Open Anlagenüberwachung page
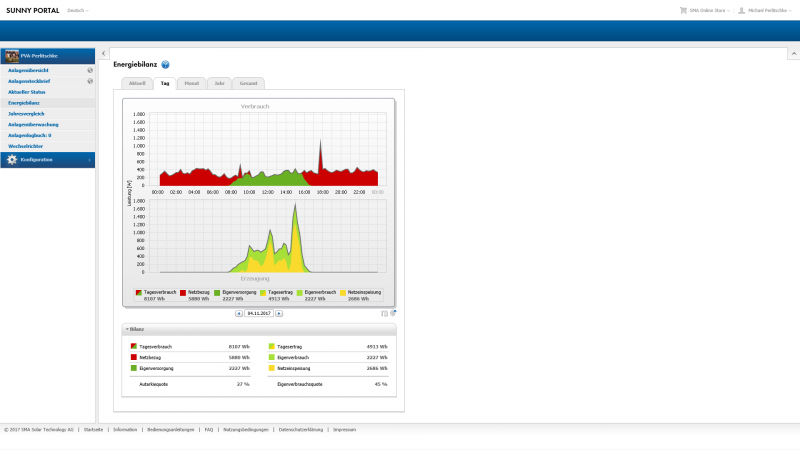Viewport: 800px width, 450px height. (33, 124)
